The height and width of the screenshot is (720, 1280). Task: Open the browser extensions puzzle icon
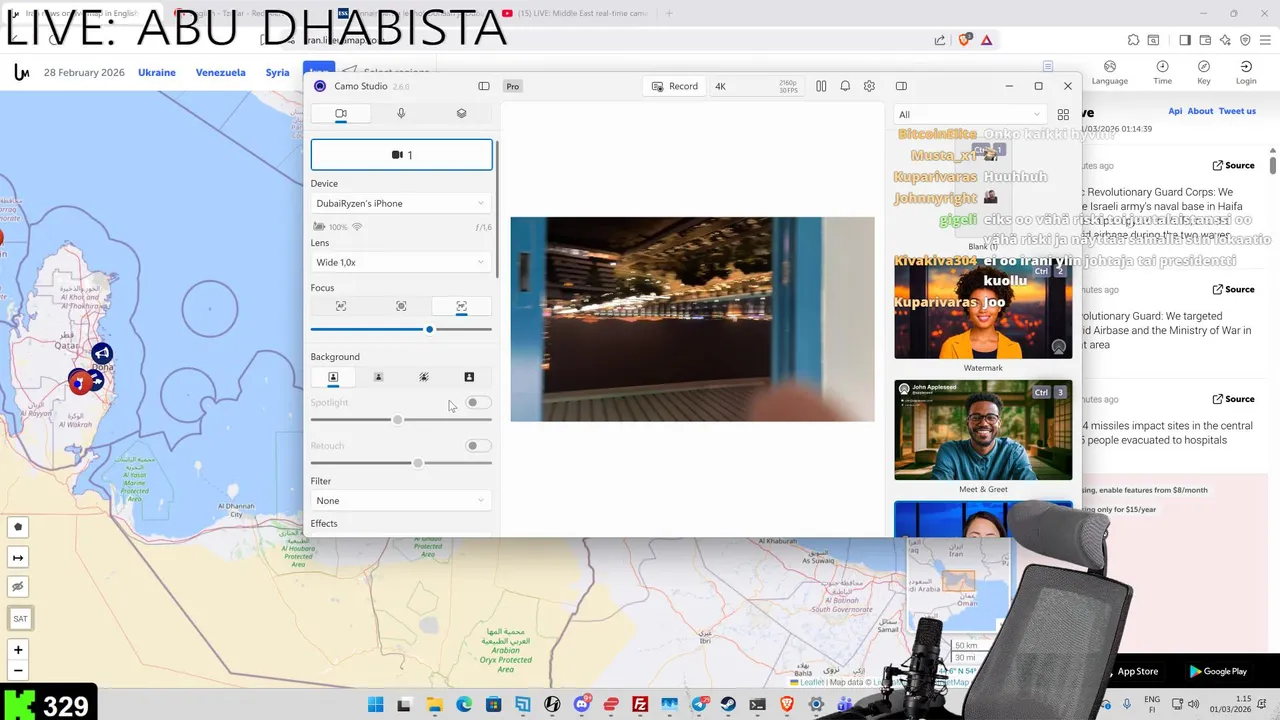(x=1133, y=40)
